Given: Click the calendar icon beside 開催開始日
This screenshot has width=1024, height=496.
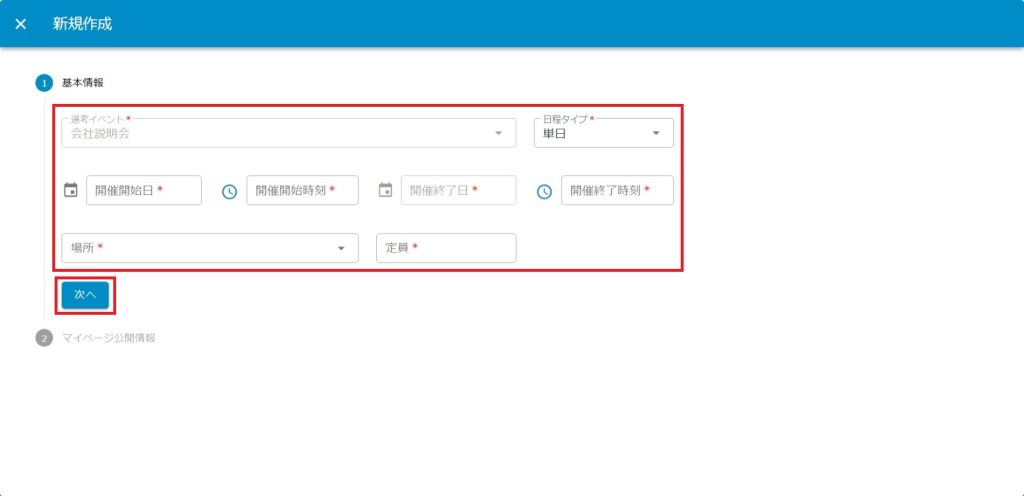Looking at the screenshot, I should (x=70, y=190).
